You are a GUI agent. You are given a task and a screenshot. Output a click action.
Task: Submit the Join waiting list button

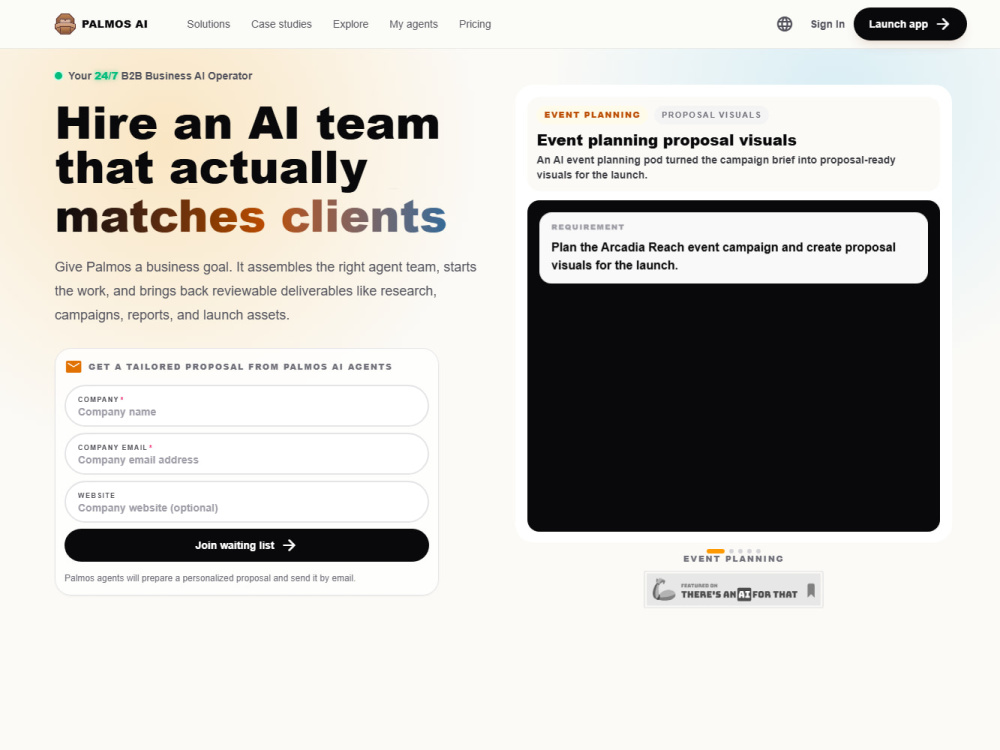tap(247, 545)
